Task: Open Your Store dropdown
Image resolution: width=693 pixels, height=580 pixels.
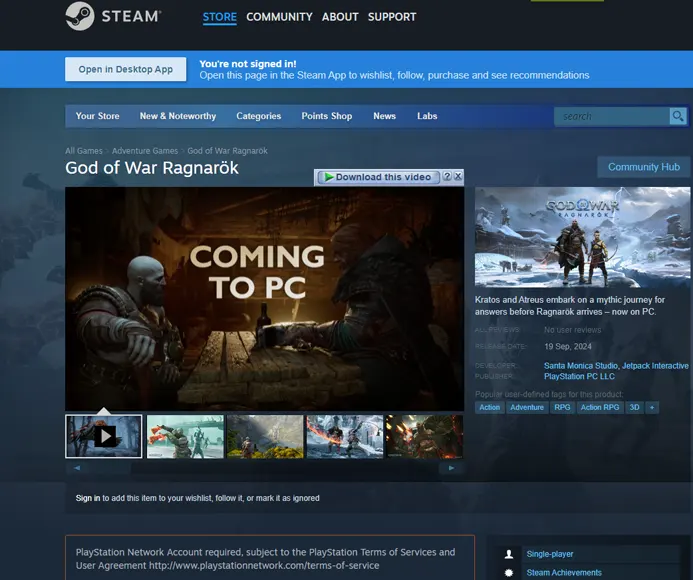Action: [97, 116]
